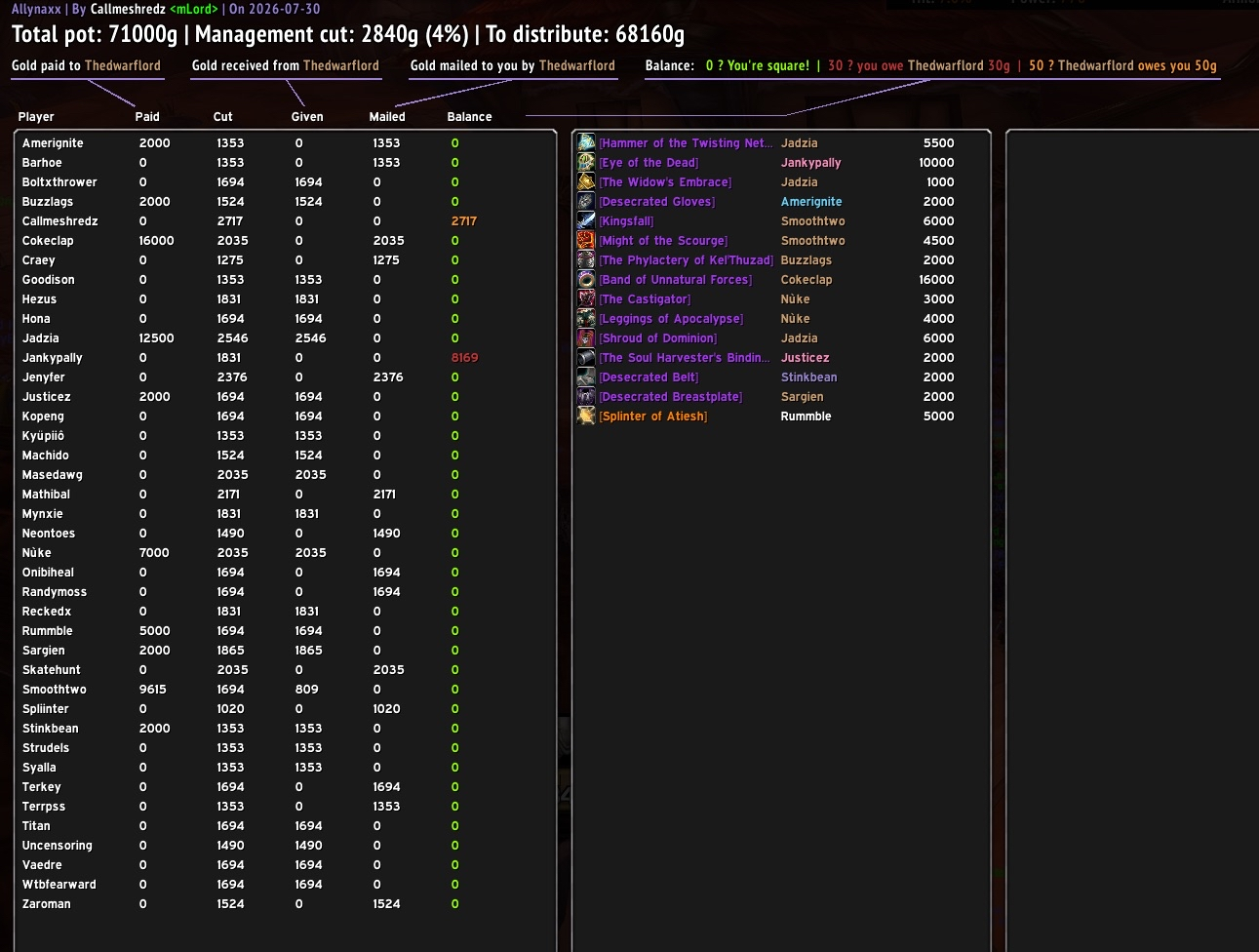This screenshot has width=1259, height=952.
Task: Click buyer Jankypally beside Eye of the Dead
Action: click(810, 163)
